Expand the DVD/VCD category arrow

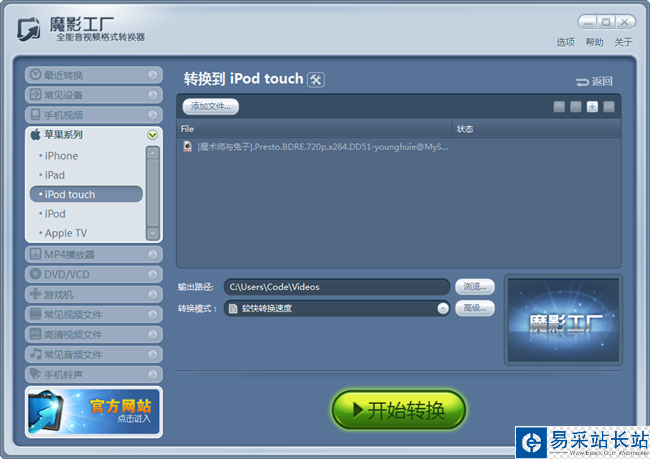pyautogui.click(x=153, y=274)
